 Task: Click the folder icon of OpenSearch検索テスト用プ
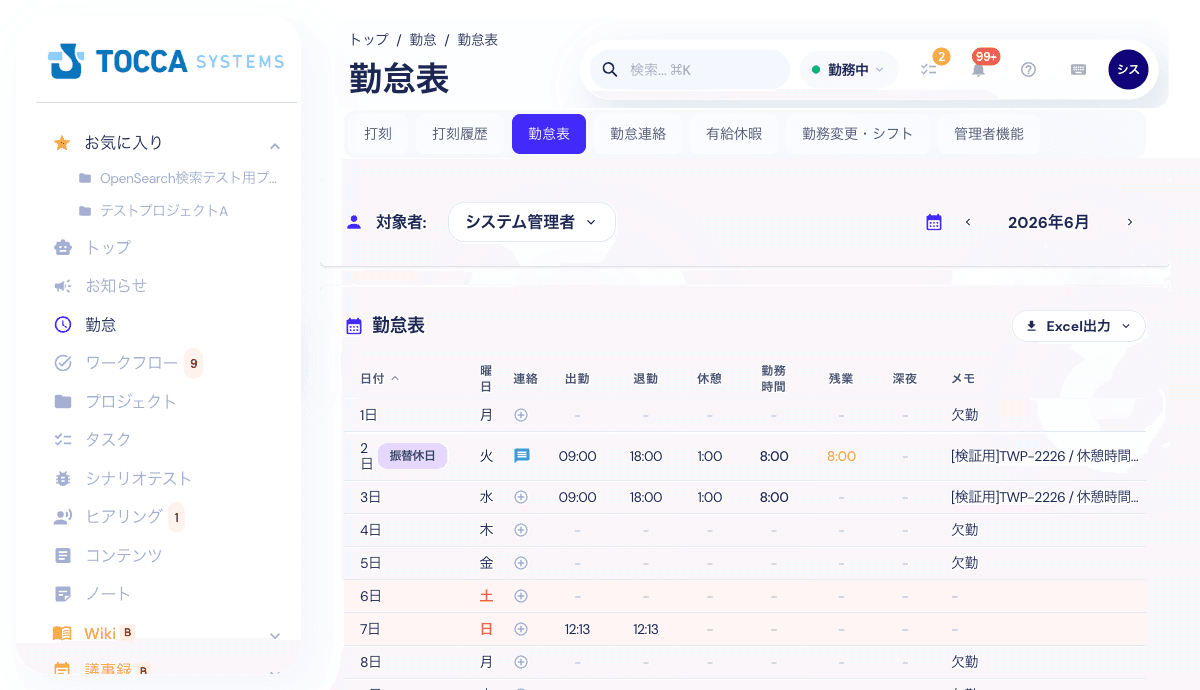(x=85, y=178)
